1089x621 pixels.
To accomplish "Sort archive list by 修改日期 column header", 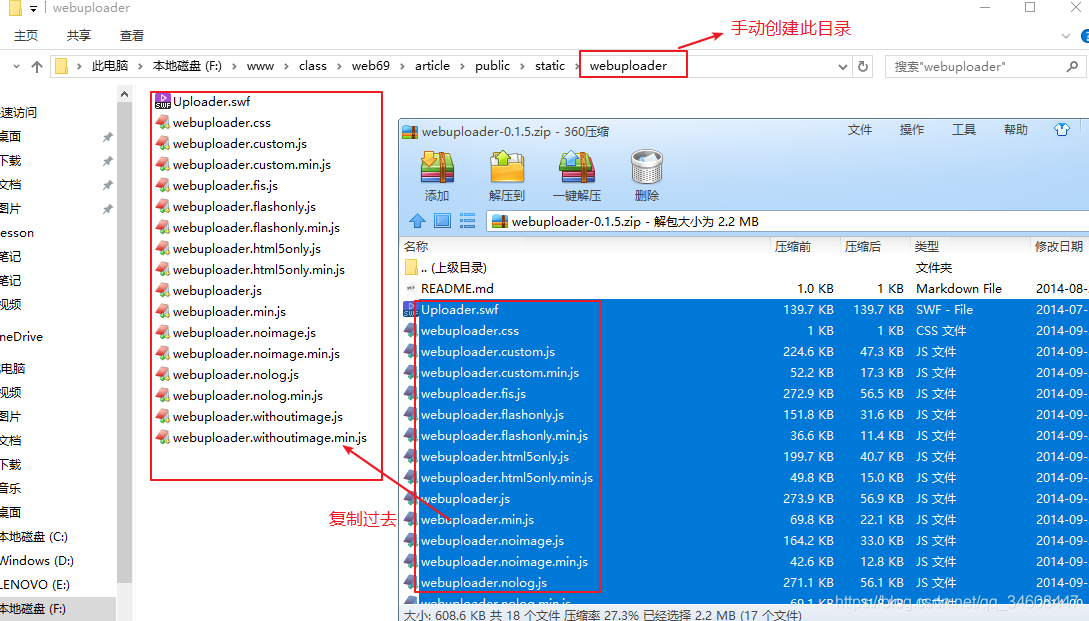I will (x=1058, y=247).
